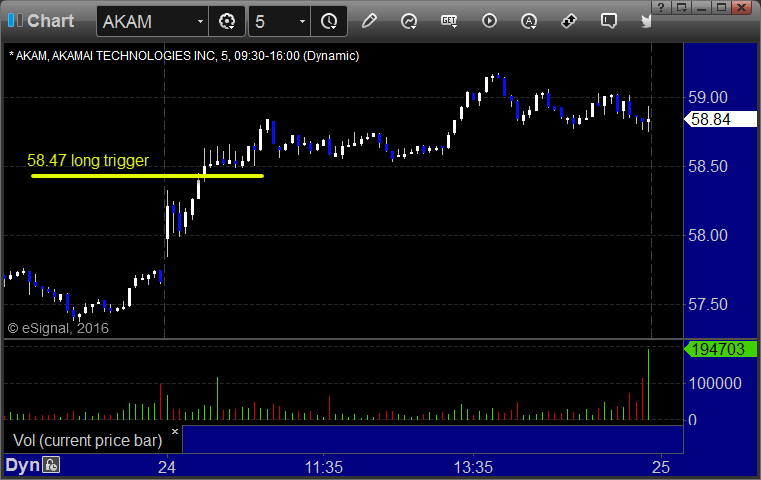Toggle the Dyn lock icon
Screen dimensions: 761x480
click(x=50, y=465)
